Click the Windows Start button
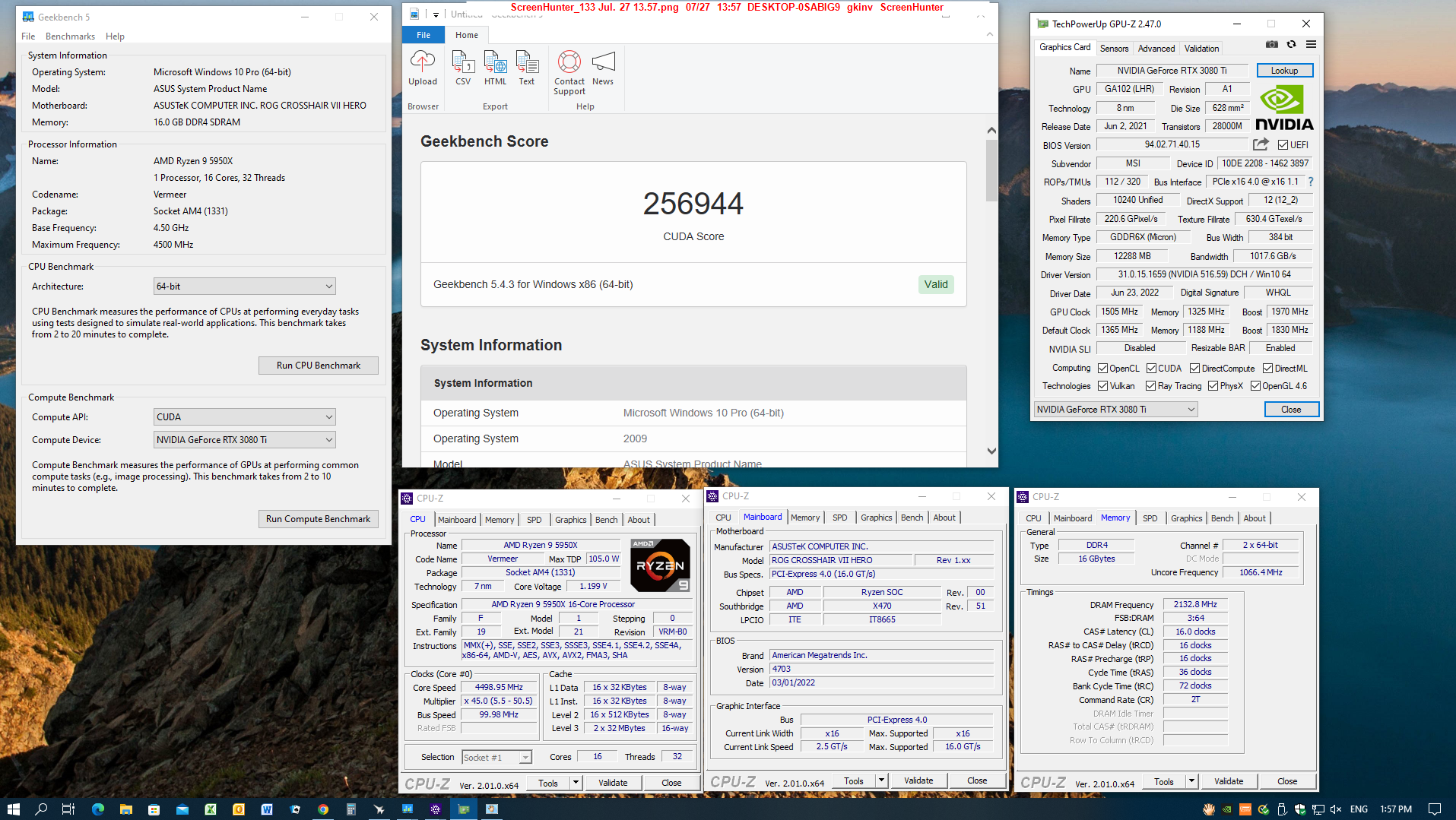Image resolution: width=1456 pixels, height=820 pixels. pos(13,809)
